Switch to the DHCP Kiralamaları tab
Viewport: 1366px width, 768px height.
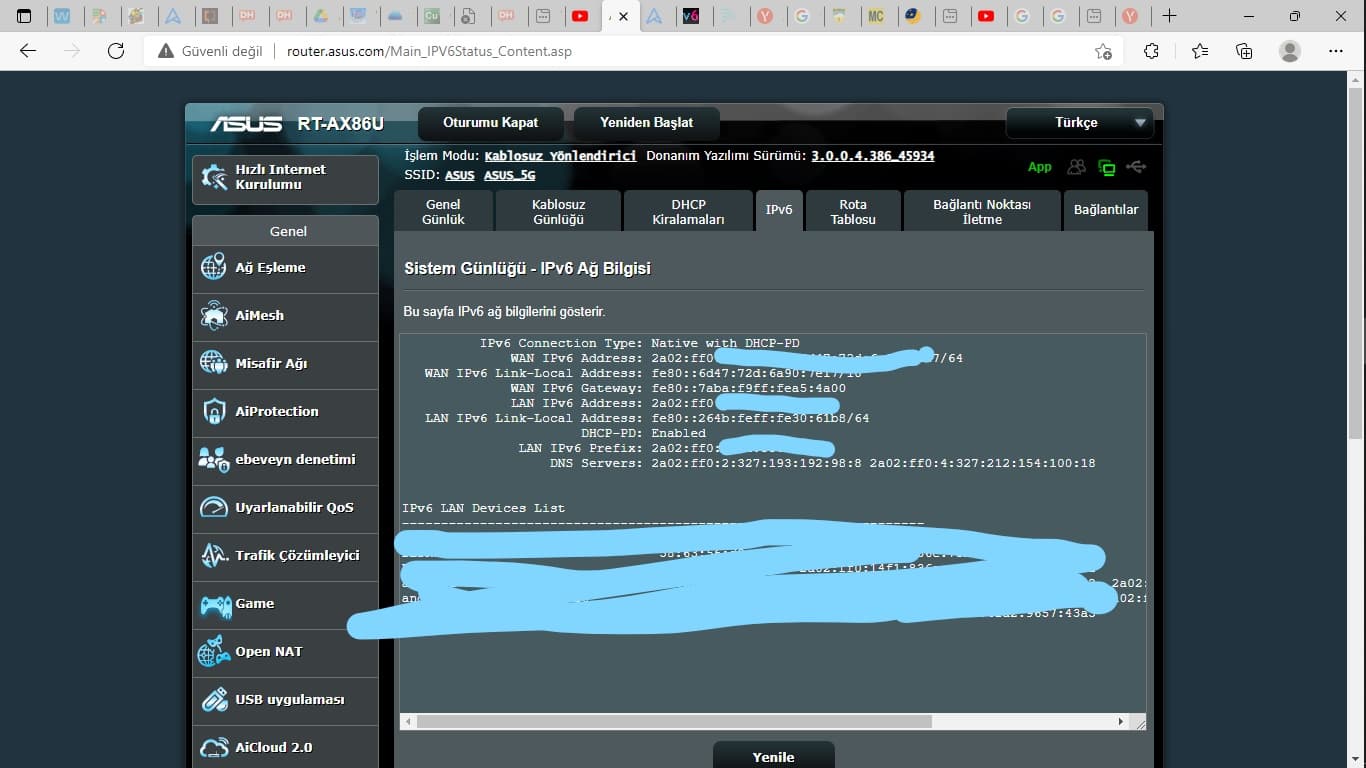pyautogui.click(x=688, y=211)
